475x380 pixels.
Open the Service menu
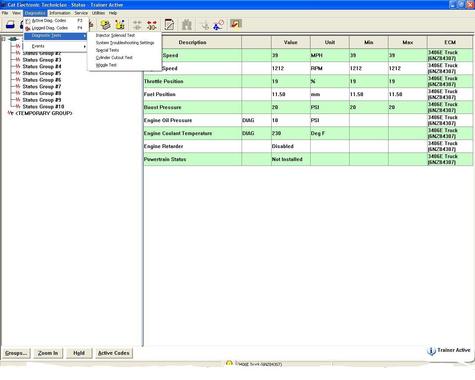(81, 13)
